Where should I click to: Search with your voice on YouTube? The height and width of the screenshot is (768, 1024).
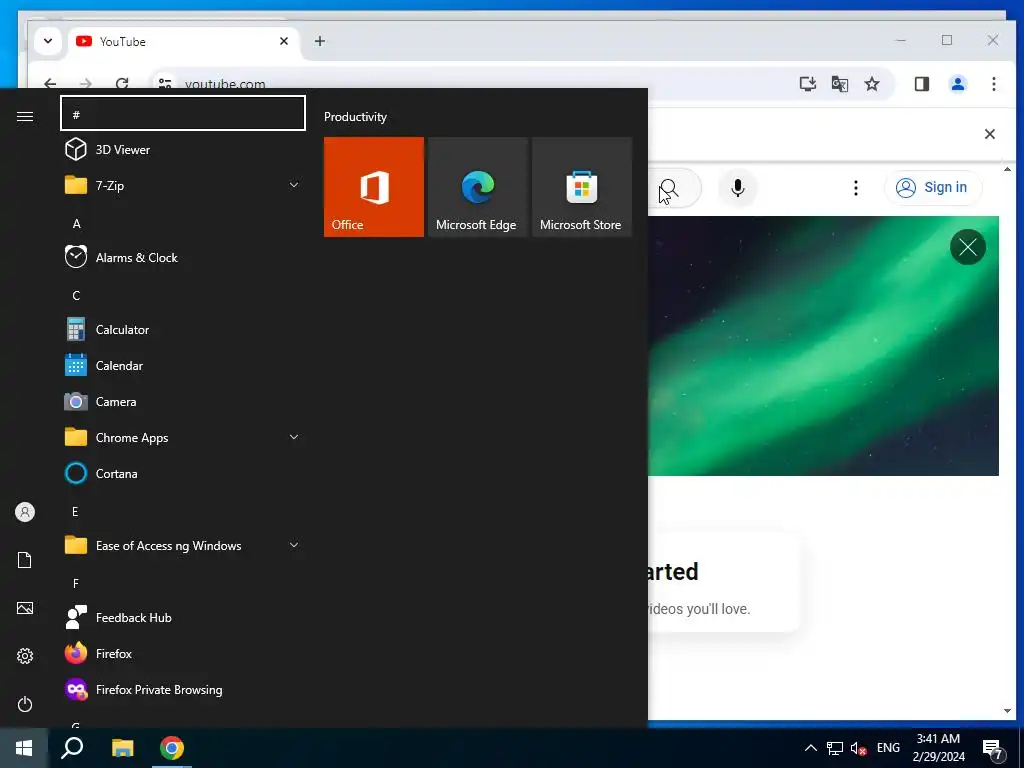(x=738, y=188)
